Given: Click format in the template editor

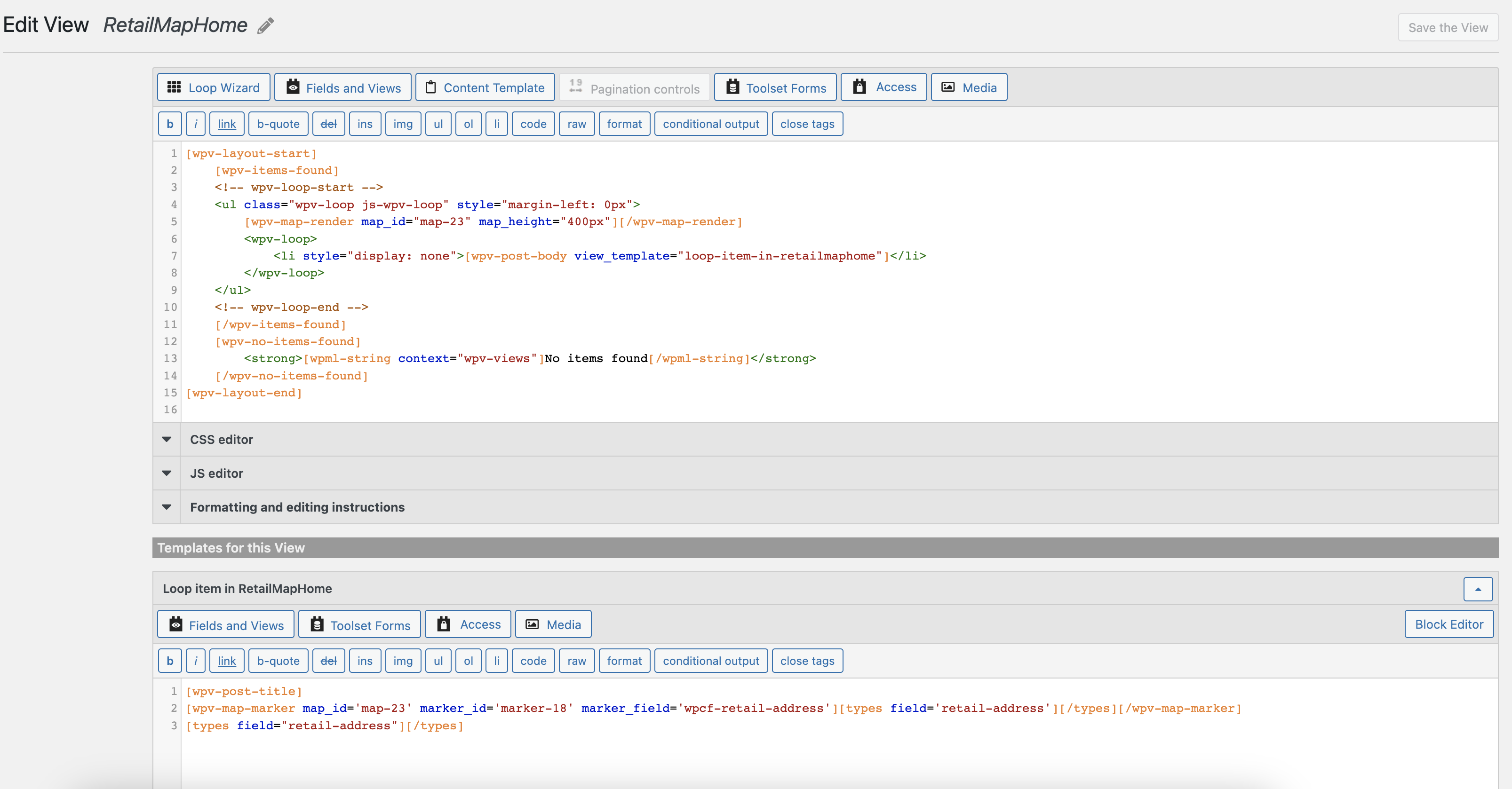Looking at the screenshot, I should tap(625, 661).
